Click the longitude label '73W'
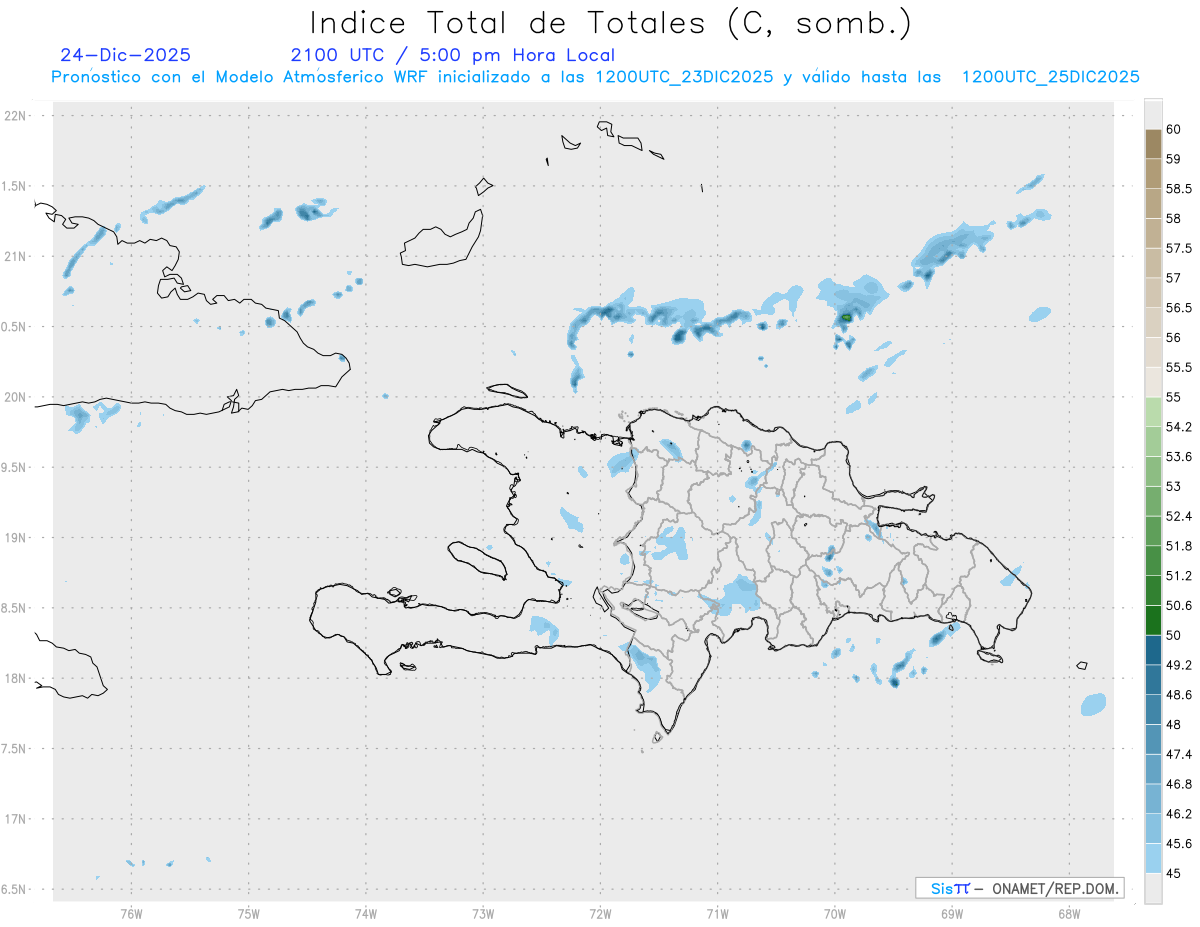 pos(483,913)
